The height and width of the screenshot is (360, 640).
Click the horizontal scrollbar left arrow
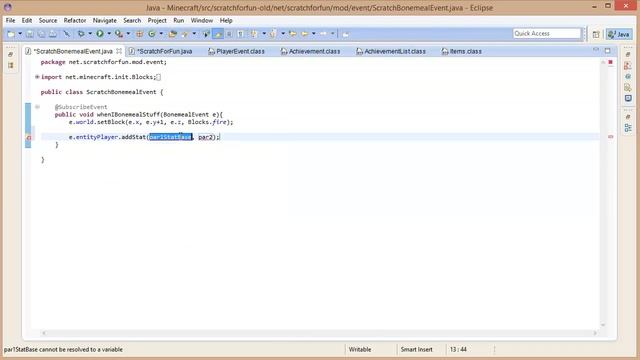point(44,333)
